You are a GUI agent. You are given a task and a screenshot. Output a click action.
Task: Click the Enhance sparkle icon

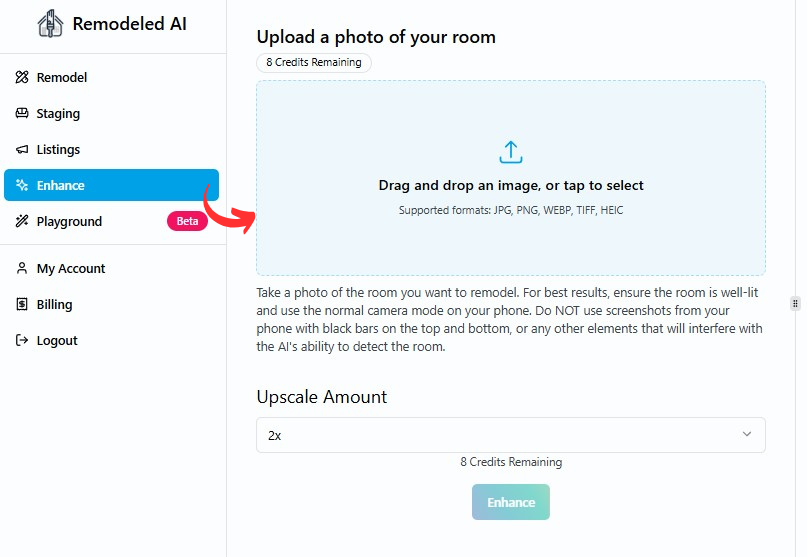click(22, 186)
